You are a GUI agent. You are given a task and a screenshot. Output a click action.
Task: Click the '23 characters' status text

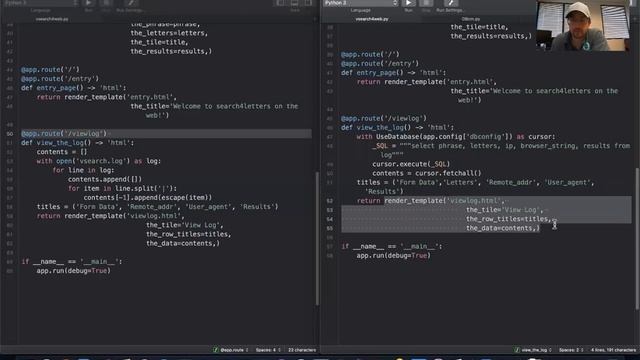pyautogui.click(x=302, y=350)
